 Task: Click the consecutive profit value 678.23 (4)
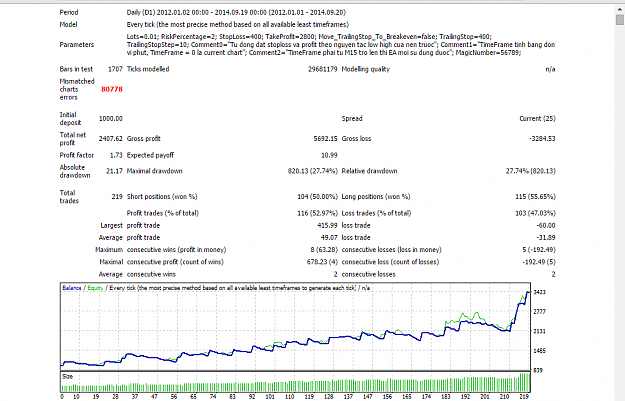pyautogui.click(x=322, y=262)
